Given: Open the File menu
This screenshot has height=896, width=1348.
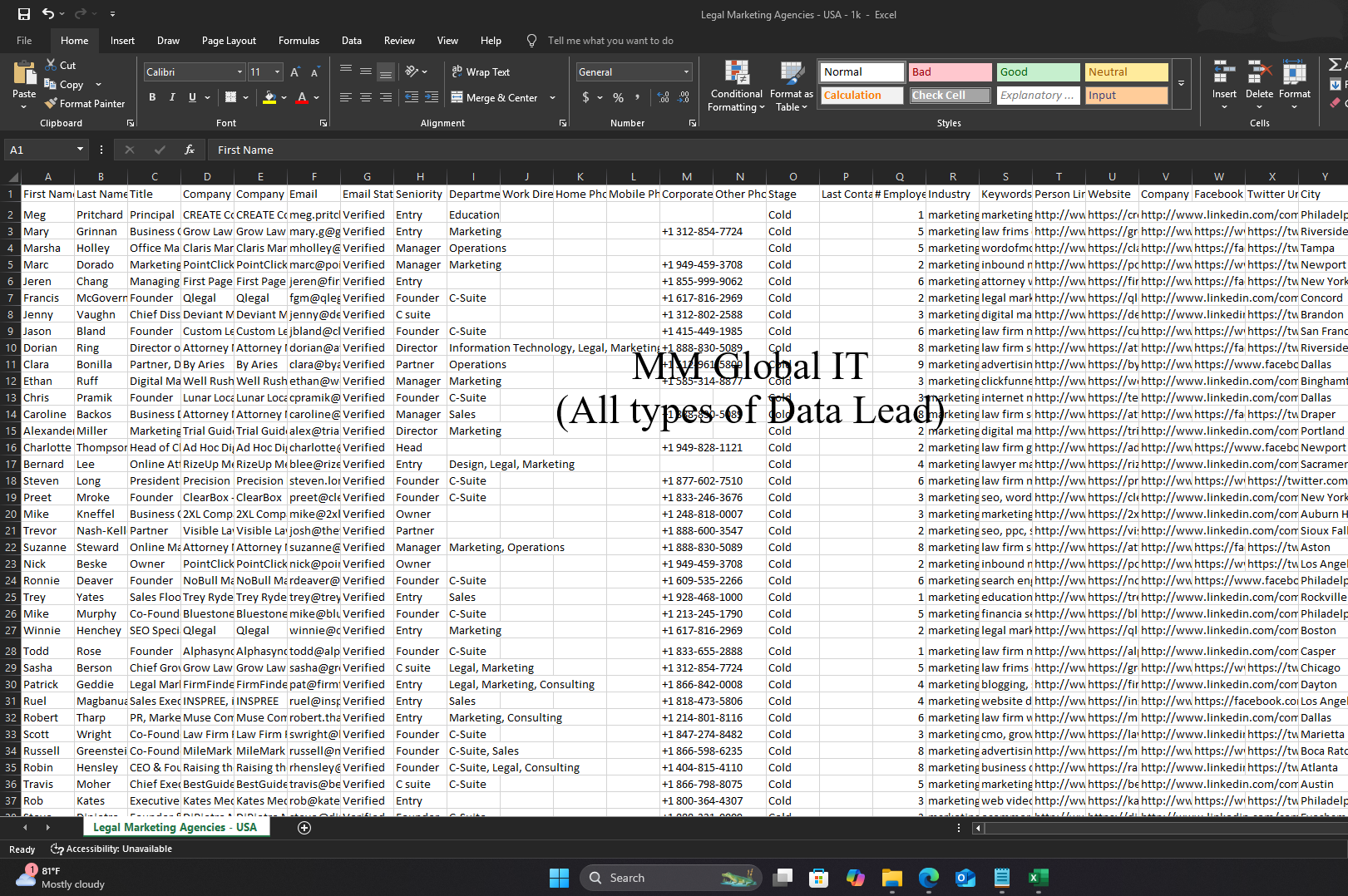Looking at the screenshot, I should [24, 40].
